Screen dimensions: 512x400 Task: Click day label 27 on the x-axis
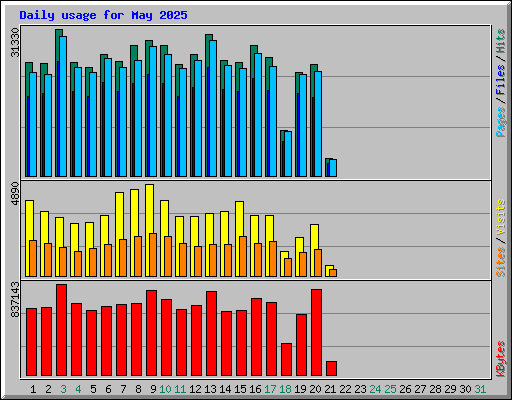coord(420,389)
